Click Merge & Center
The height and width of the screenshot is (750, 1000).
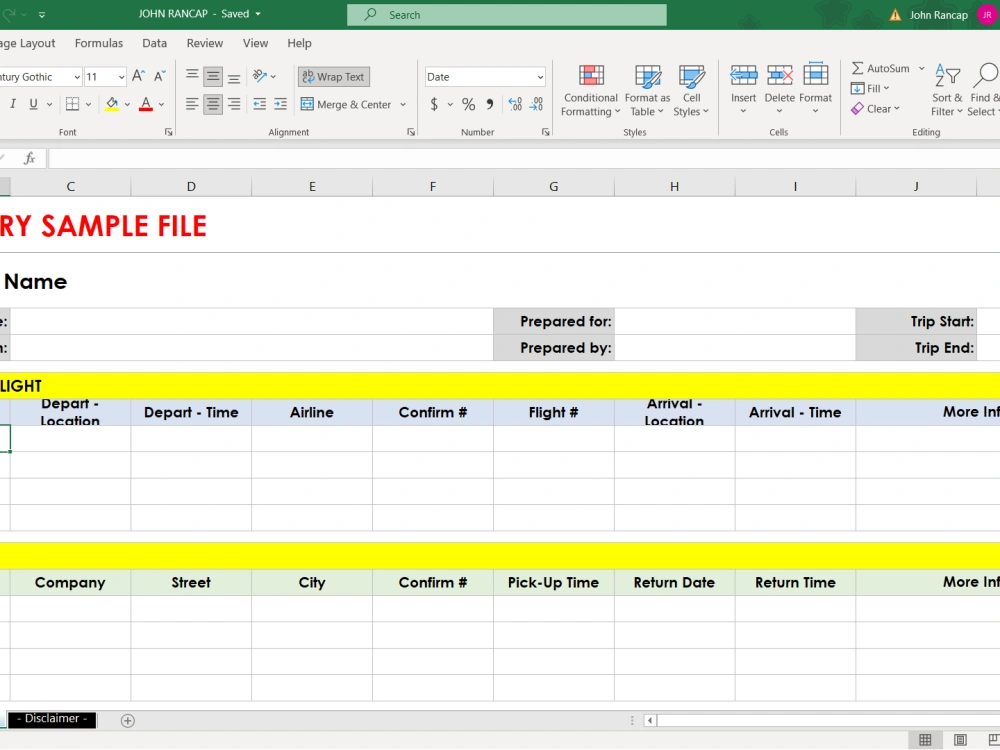click(346, 104)
